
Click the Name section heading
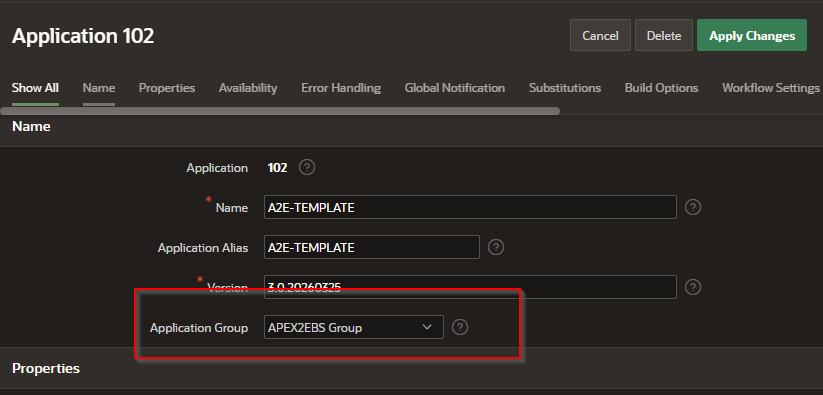pos(31,126)
